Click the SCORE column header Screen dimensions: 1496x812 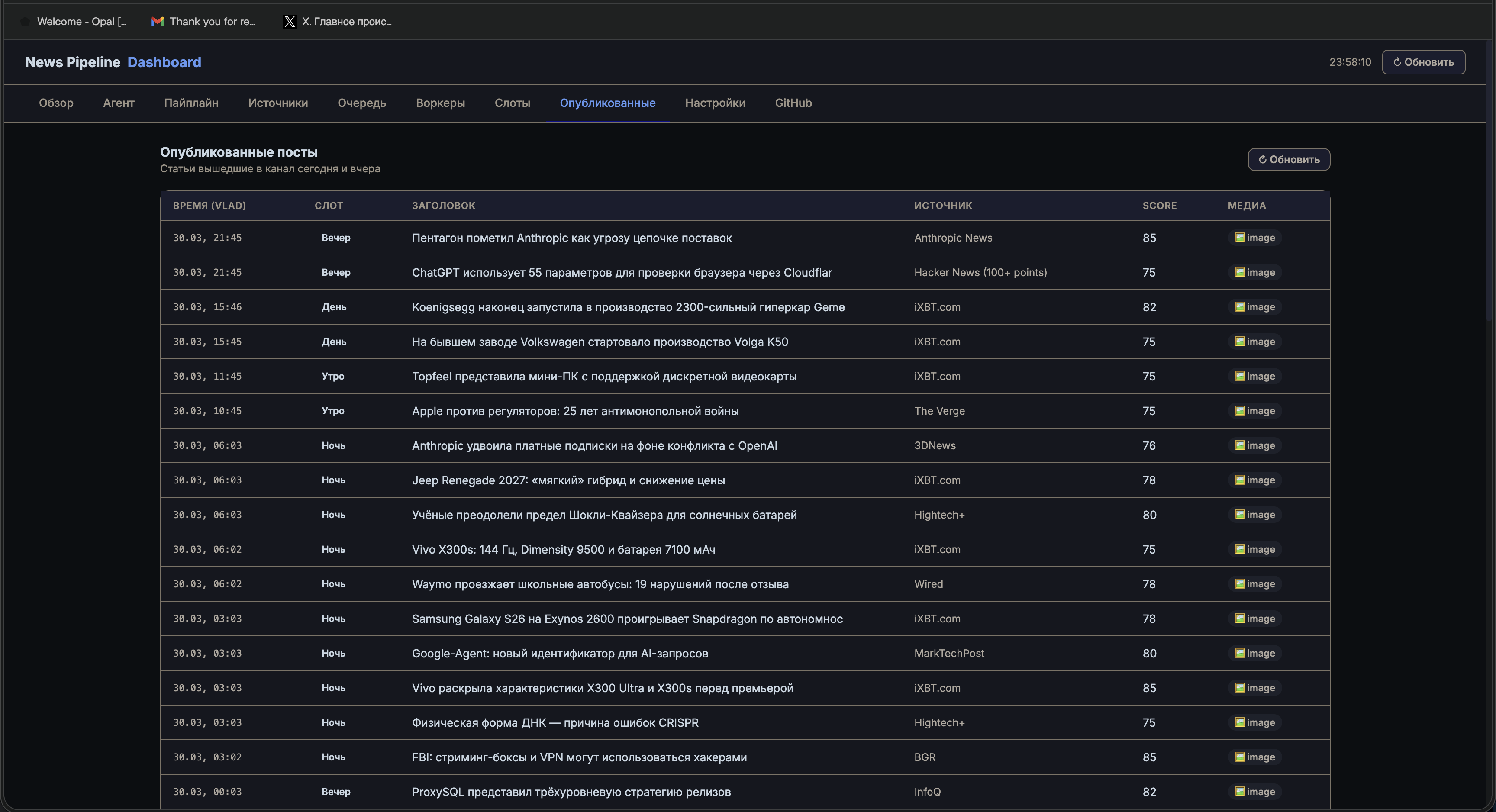[x=1159, y=206]
